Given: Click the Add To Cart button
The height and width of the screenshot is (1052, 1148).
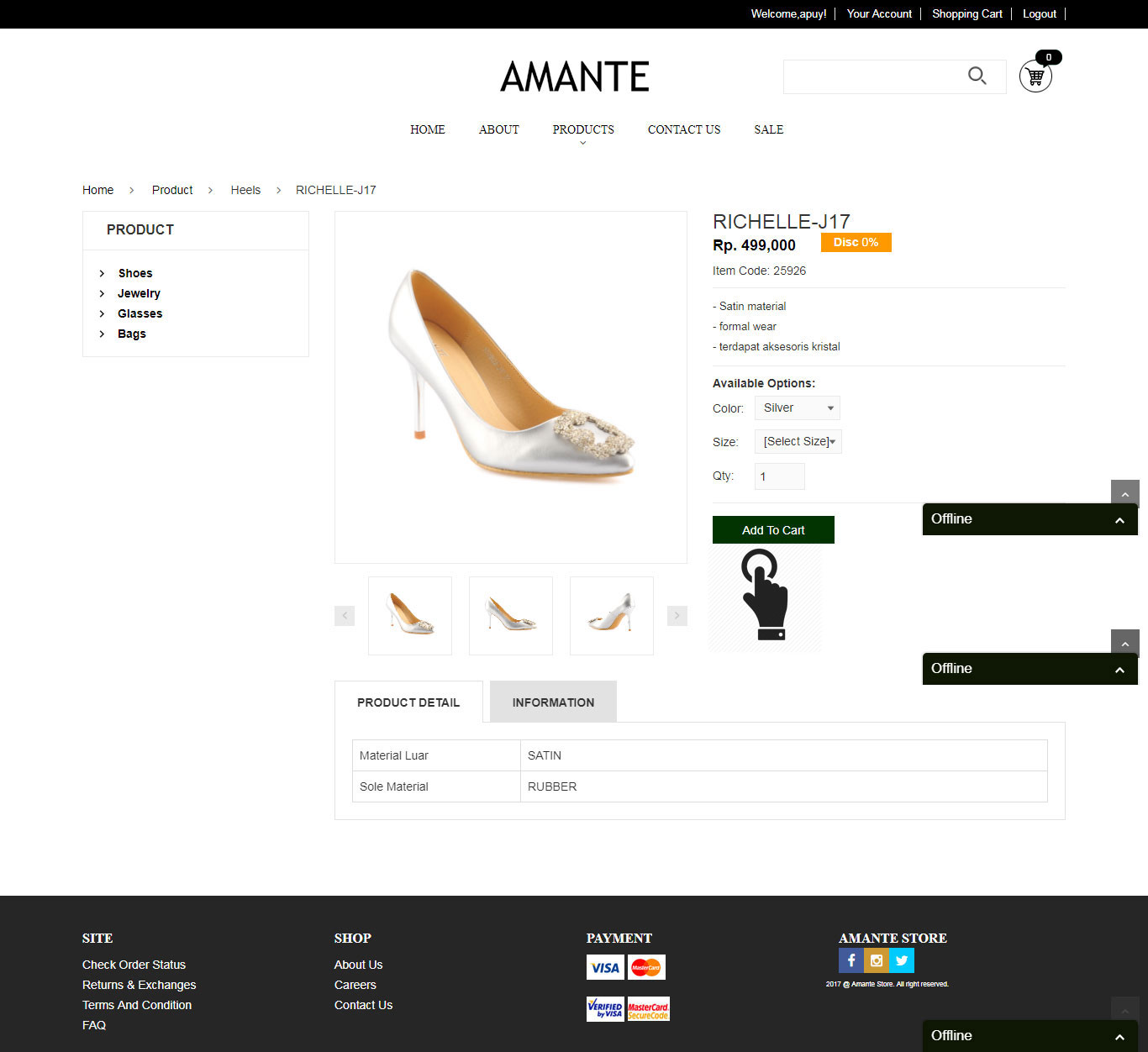Looking at the screenshot, I should pos(773,530).
